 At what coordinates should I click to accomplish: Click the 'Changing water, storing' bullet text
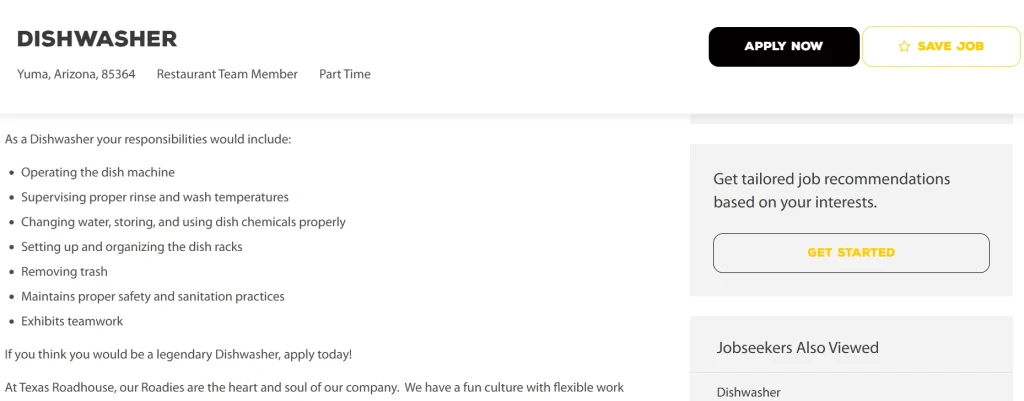pyautogui.click(x=183, y=222)
